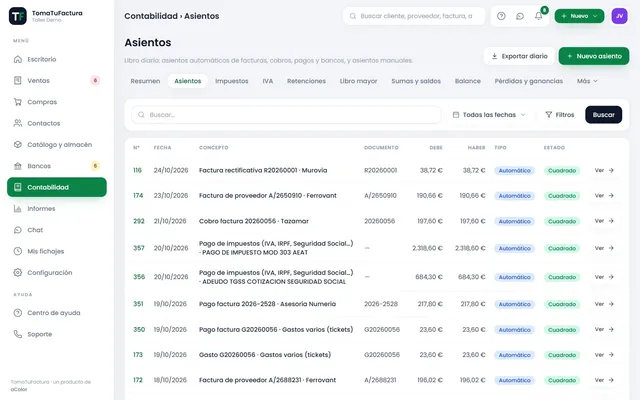Screen dimensions: 640x400
Task: Focus the Buscar... entries search field
Action: pos(286,115)
